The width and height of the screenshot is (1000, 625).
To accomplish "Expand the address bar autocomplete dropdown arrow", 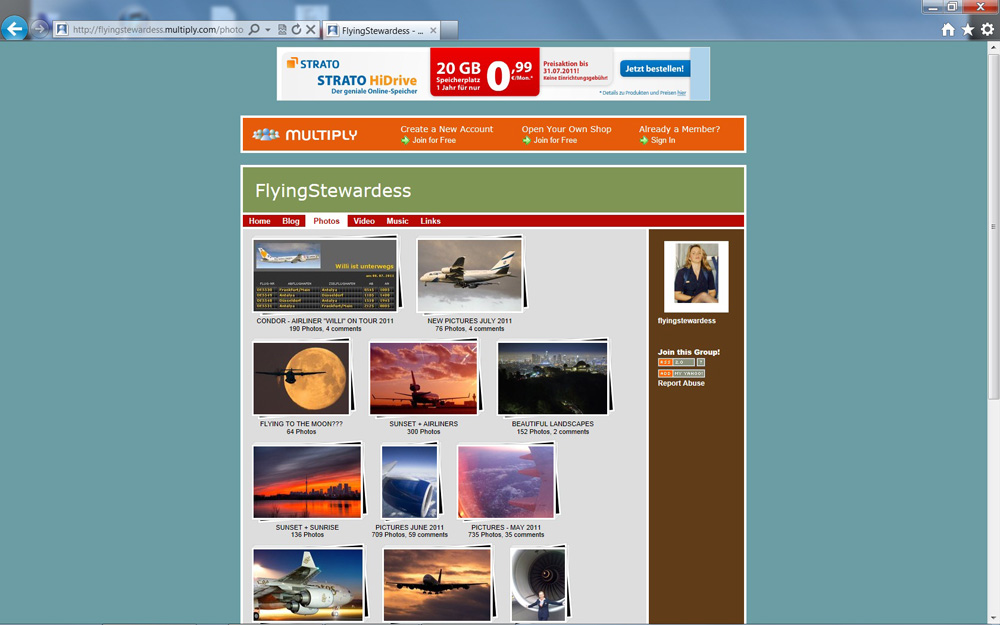I will (268, 30).
